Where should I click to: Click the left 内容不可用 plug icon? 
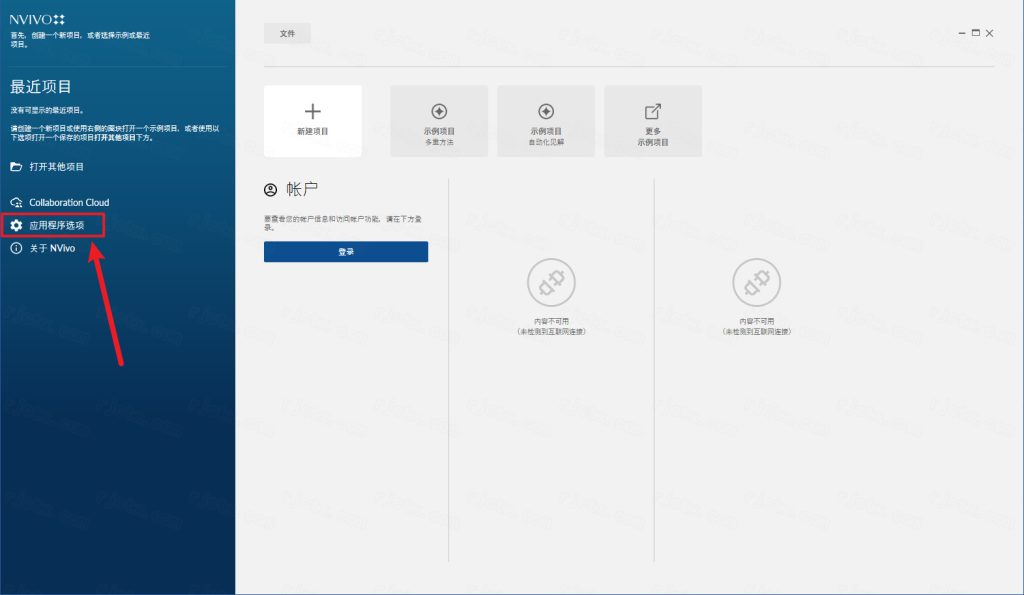point(551,282)
